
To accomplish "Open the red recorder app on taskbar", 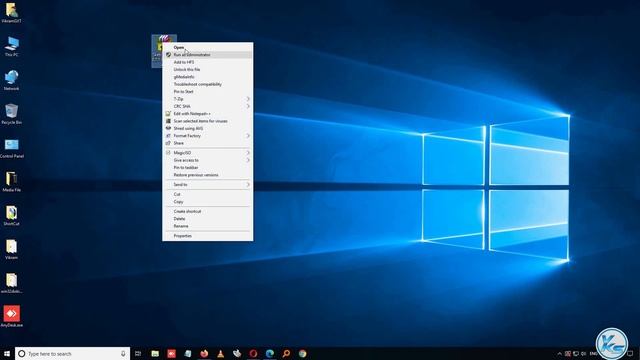I will point(171,353).
